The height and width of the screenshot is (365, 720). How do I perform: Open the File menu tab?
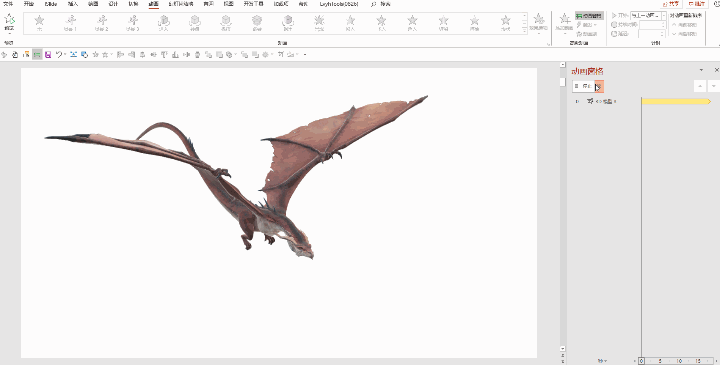pyautogui.click(x=8, y=4)
